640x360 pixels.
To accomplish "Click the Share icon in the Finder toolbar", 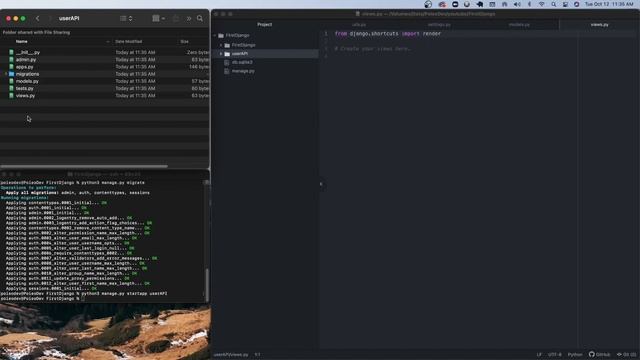I will [176, 18].
